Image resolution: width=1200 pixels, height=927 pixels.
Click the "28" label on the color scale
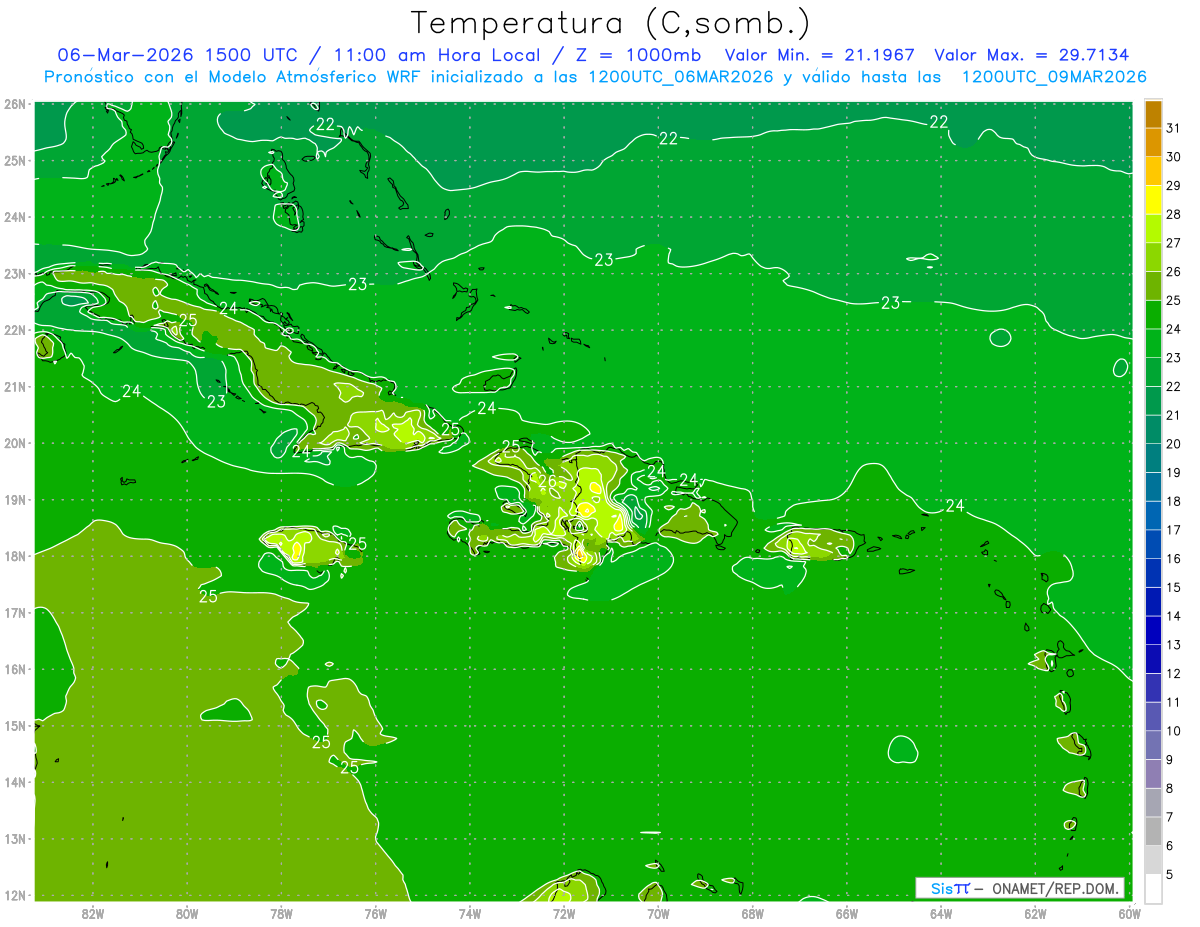click(1173, 214)
